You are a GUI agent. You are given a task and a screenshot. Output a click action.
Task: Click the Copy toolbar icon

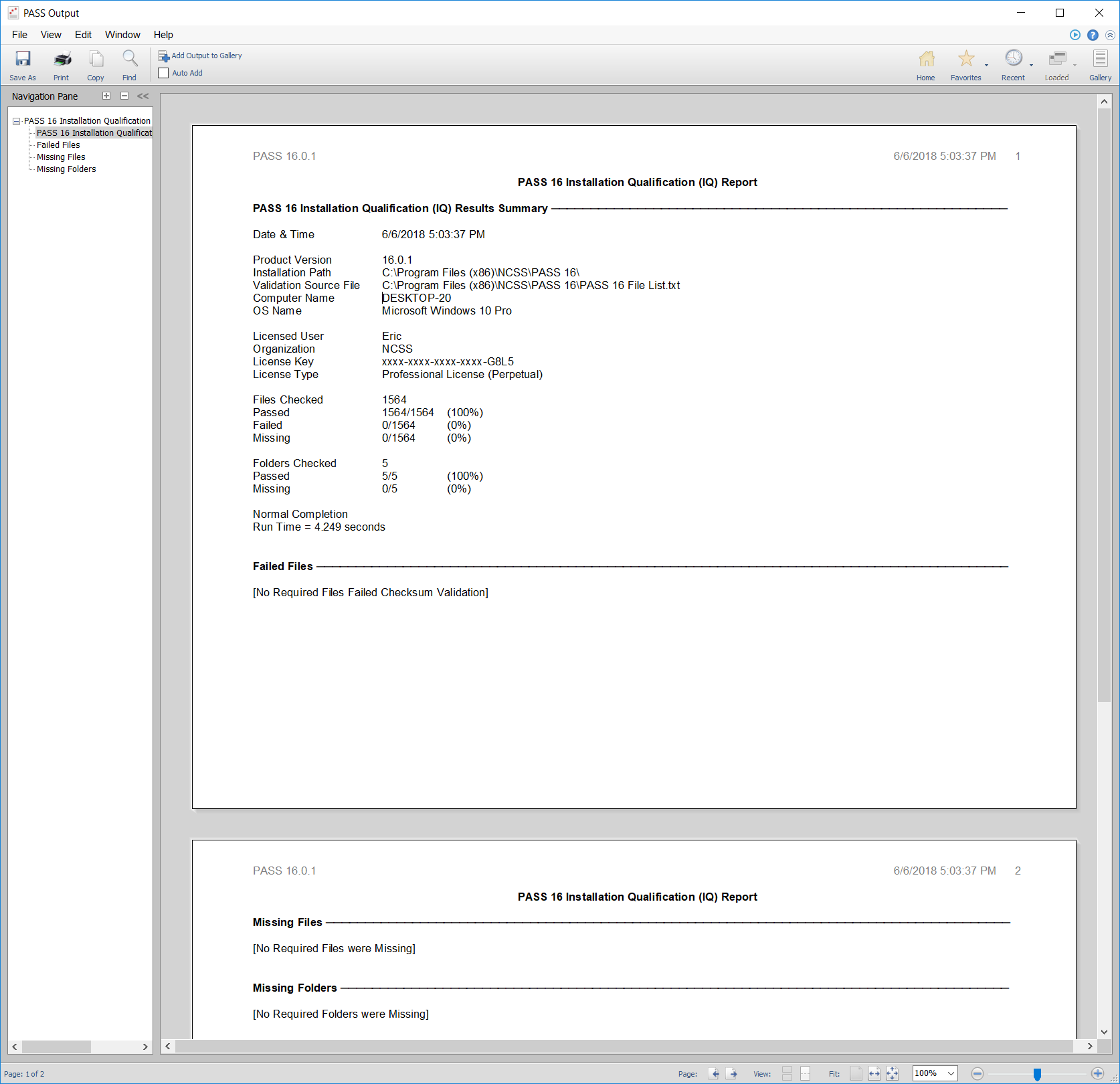point(96,65)
